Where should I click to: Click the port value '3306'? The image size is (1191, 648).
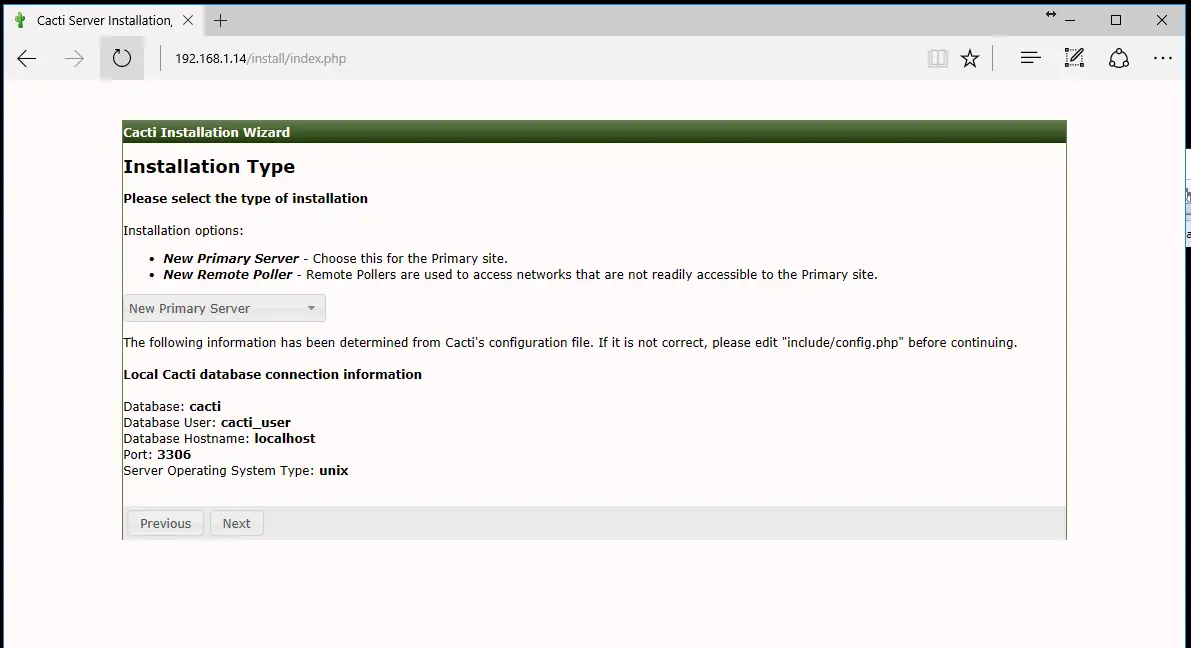point(174,454)
